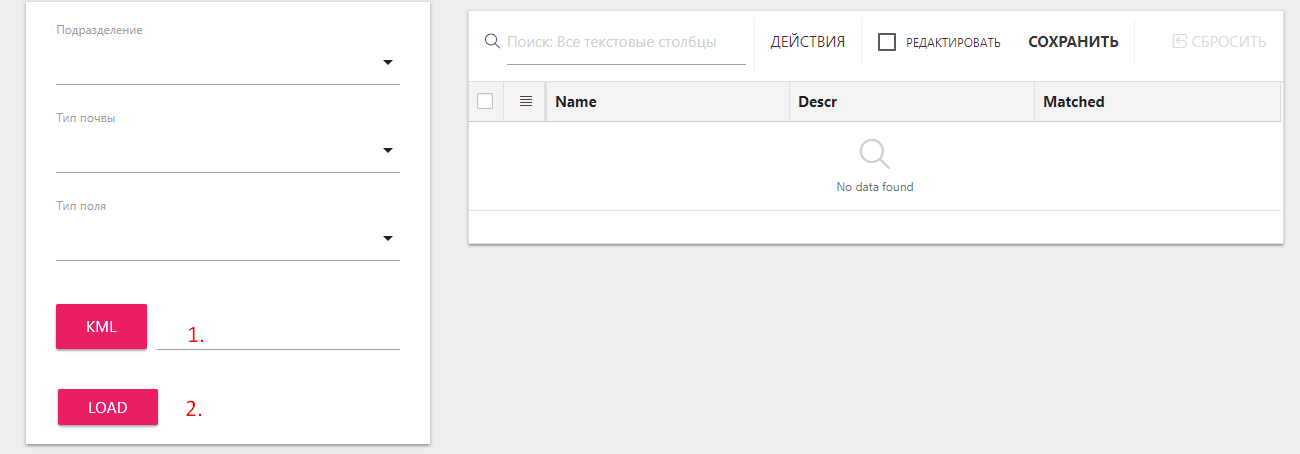Click the Подразделение field label

click(99, 30)
